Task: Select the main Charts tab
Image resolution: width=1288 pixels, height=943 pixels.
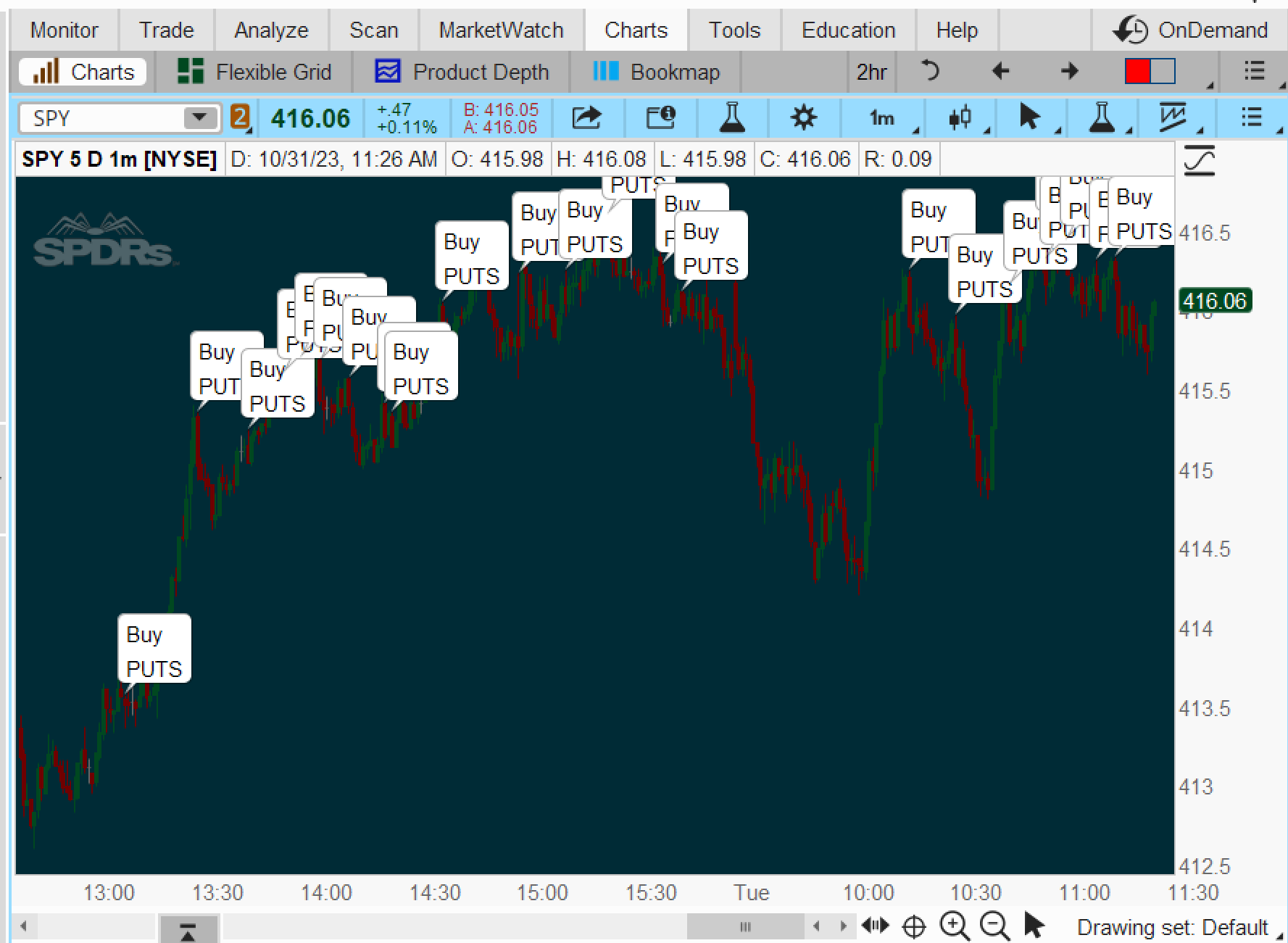Action: 636,30
